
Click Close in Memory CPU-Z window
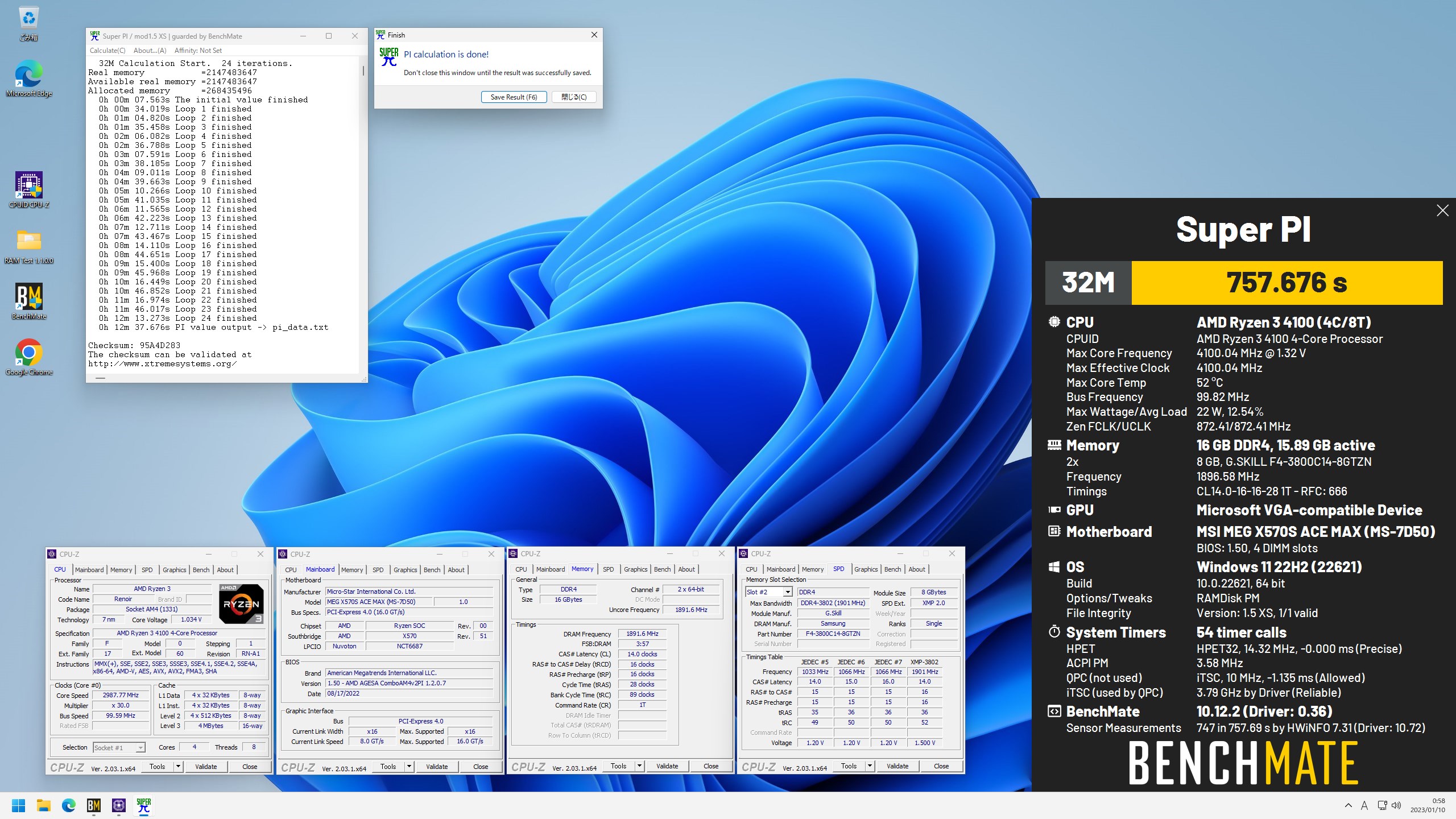click(711, 766)
